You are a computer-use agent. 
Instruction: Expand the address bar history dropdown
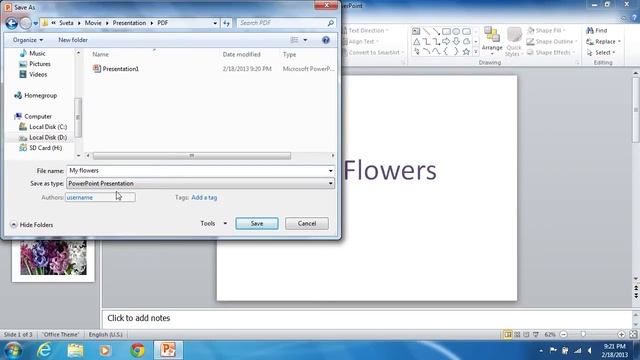point(215,23)
